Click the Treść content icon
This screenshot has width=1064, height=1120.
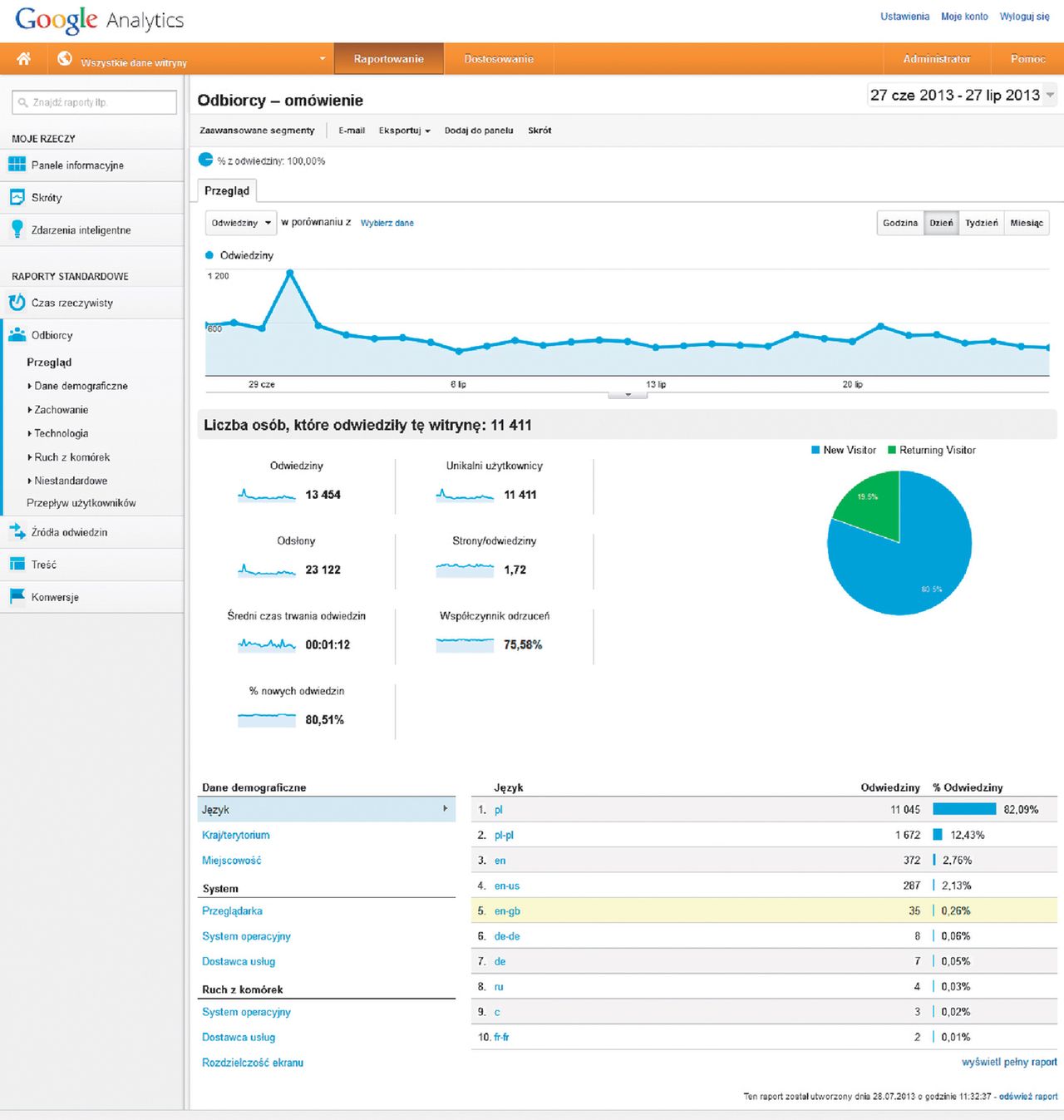pos(17,565)
